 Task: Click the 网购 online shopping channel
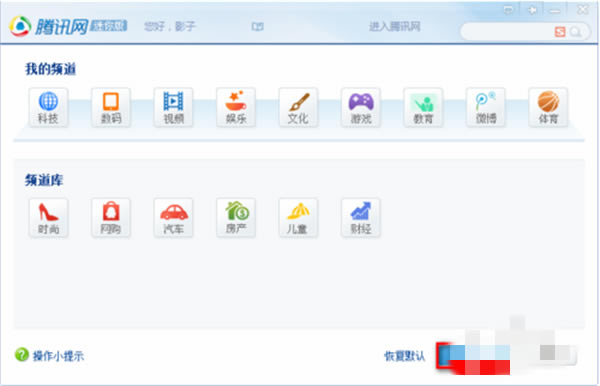[x=111, y=218]
